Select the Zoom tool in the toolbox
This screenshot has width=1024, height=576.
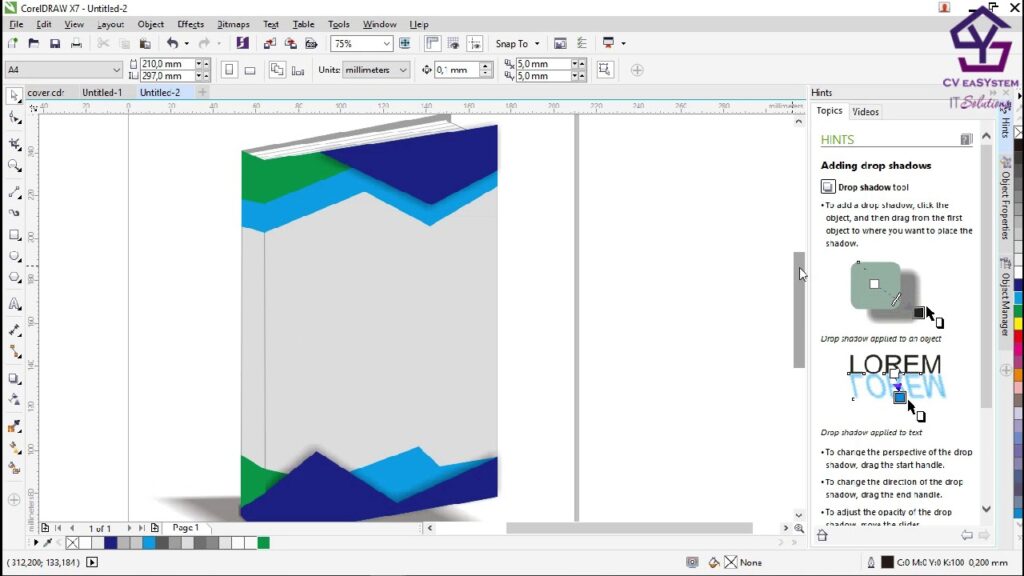(x=14, y=166)
